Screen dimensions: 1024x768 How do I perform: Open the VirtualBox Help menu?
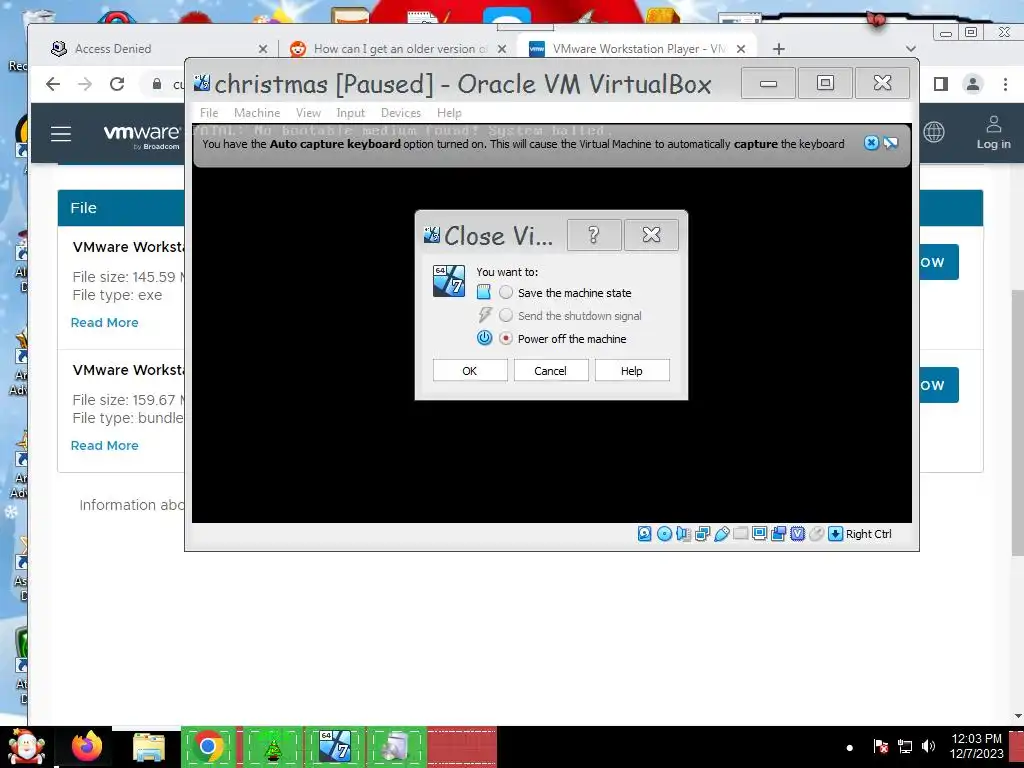(x=449, y=113)
